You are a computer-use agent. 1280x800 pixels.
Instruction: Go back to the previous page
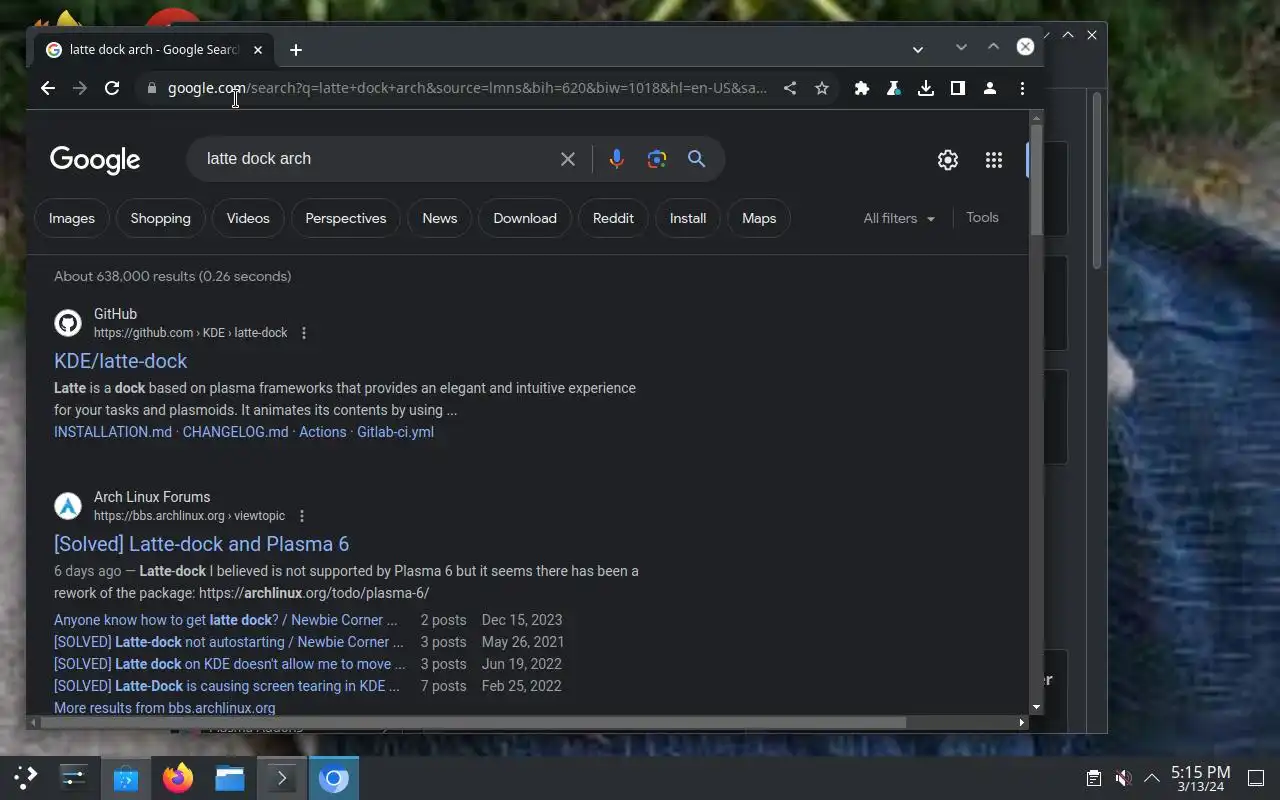48,88
